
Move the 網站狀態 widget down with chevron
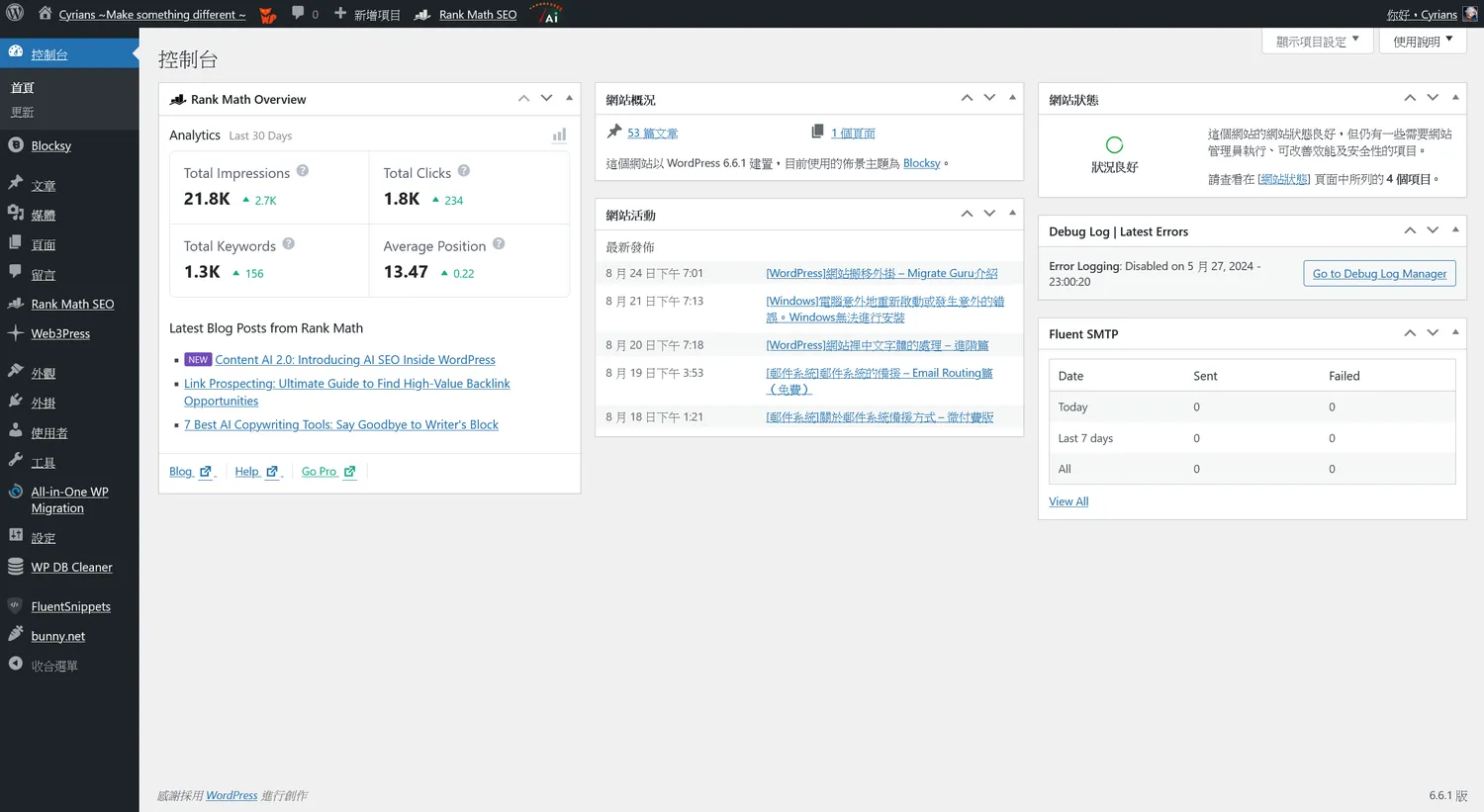pyautogui.click(x=1433, y=98)
